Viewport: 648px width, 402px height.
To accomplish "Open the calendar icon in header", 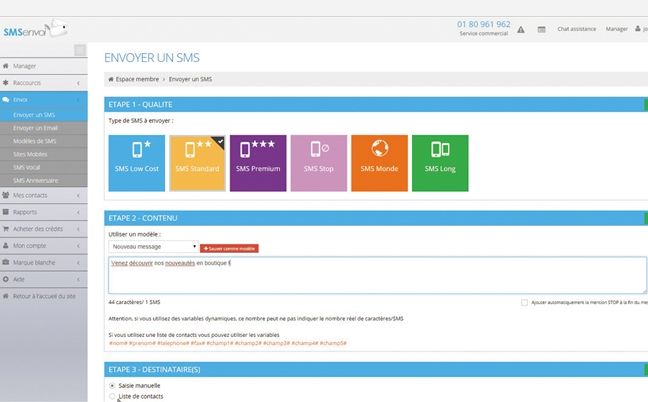I will 541,29.
